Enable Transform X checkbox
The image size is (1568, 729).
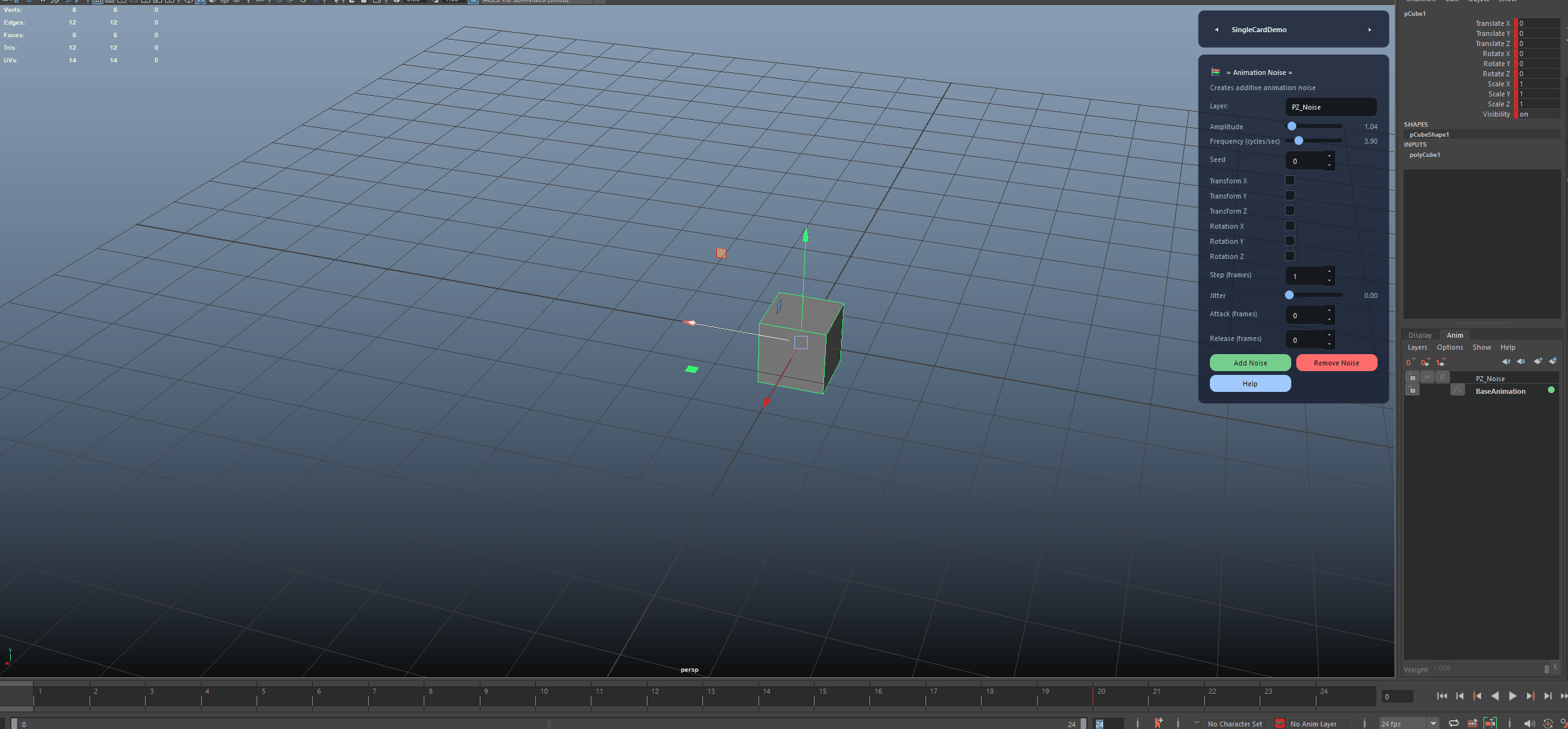coord(1290,180)
